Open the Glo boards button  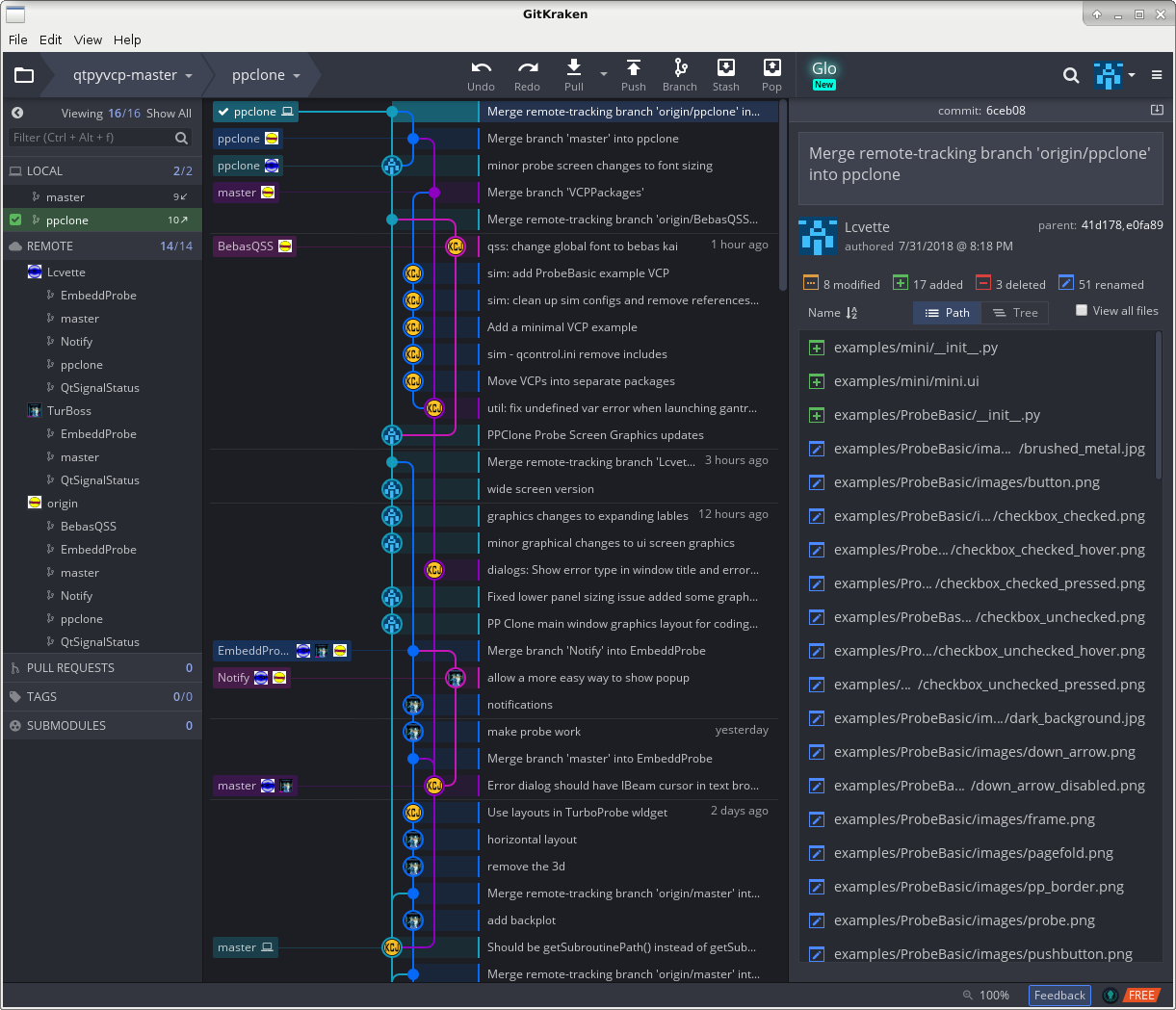point(824,74)
